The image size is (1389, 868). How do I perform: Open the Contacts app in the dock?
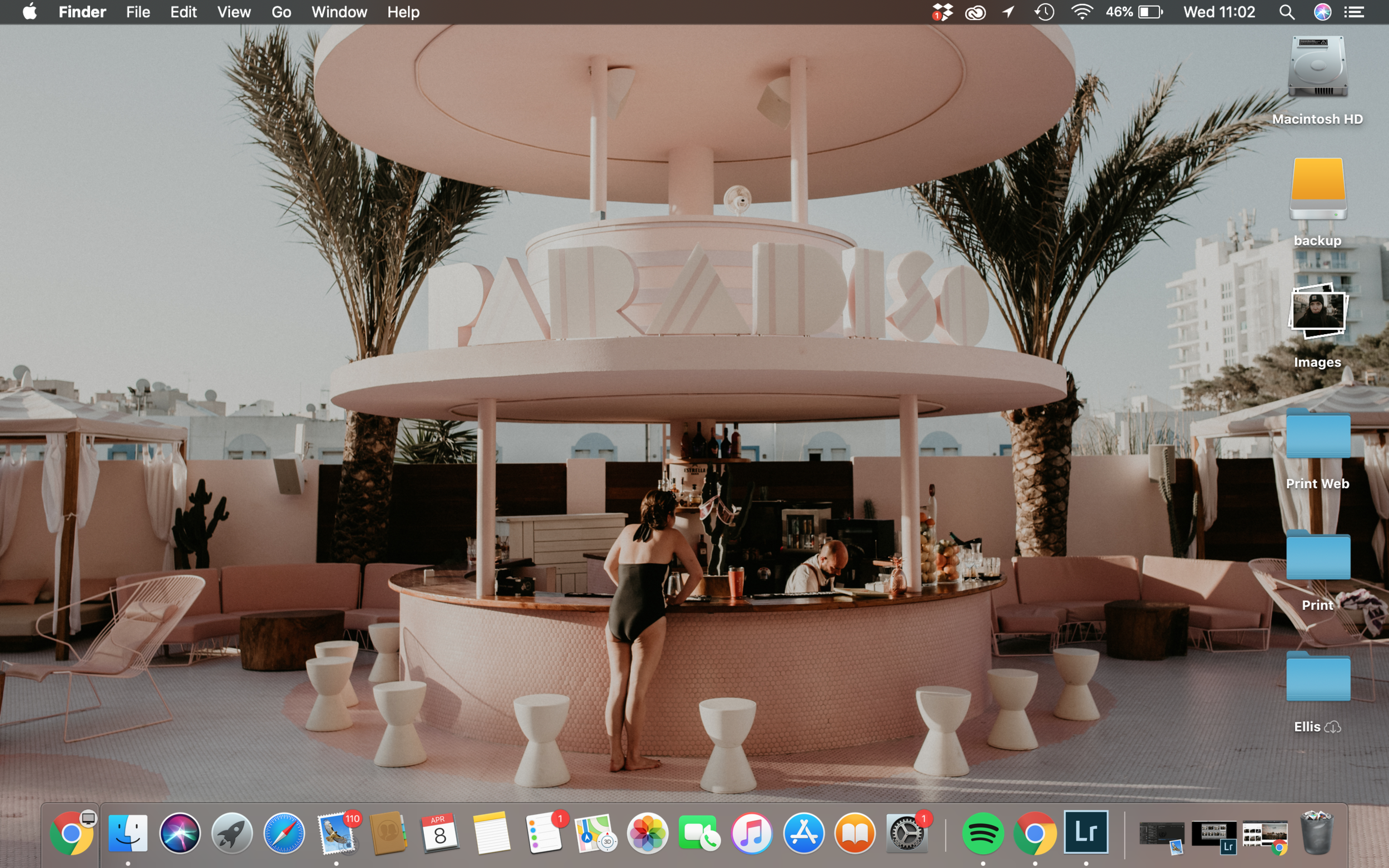click(x=388, y=833)
